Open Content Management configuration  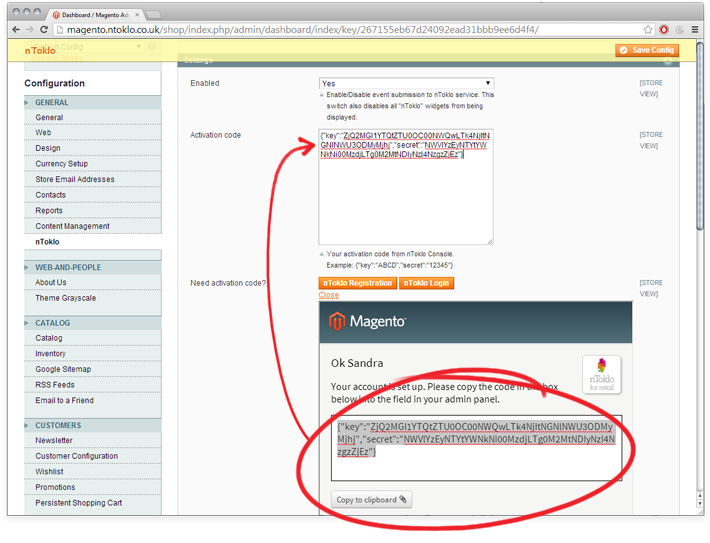pyautogui.click(x=72, y=226)
